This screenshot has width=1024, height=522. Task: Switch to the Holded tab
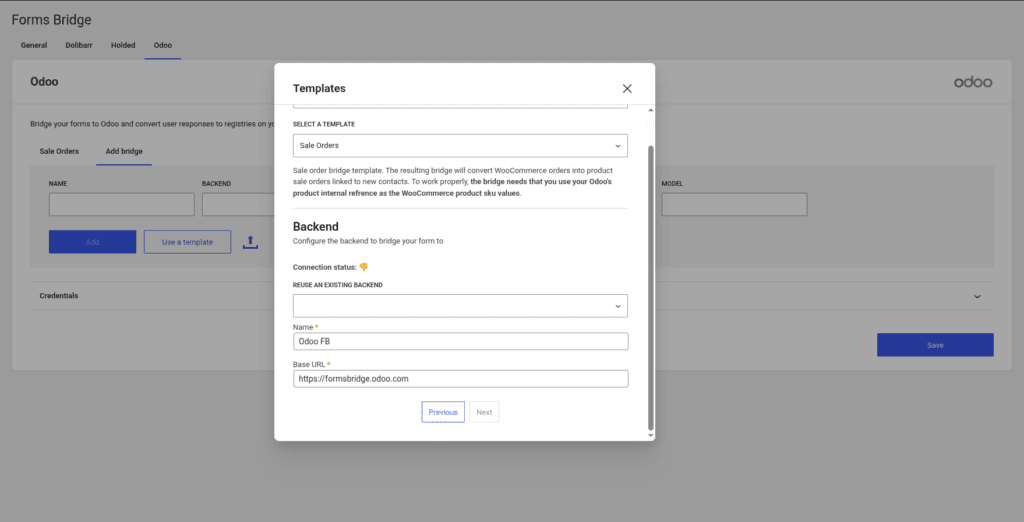[123, 46]
